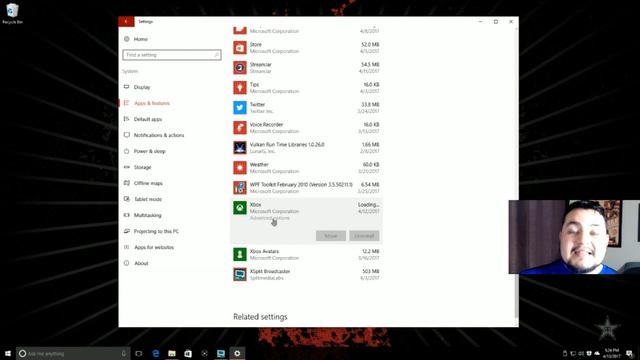Go back with the red back arrow
The height and width of the screenshot is (360, 640).
click(x=126, y=21)
